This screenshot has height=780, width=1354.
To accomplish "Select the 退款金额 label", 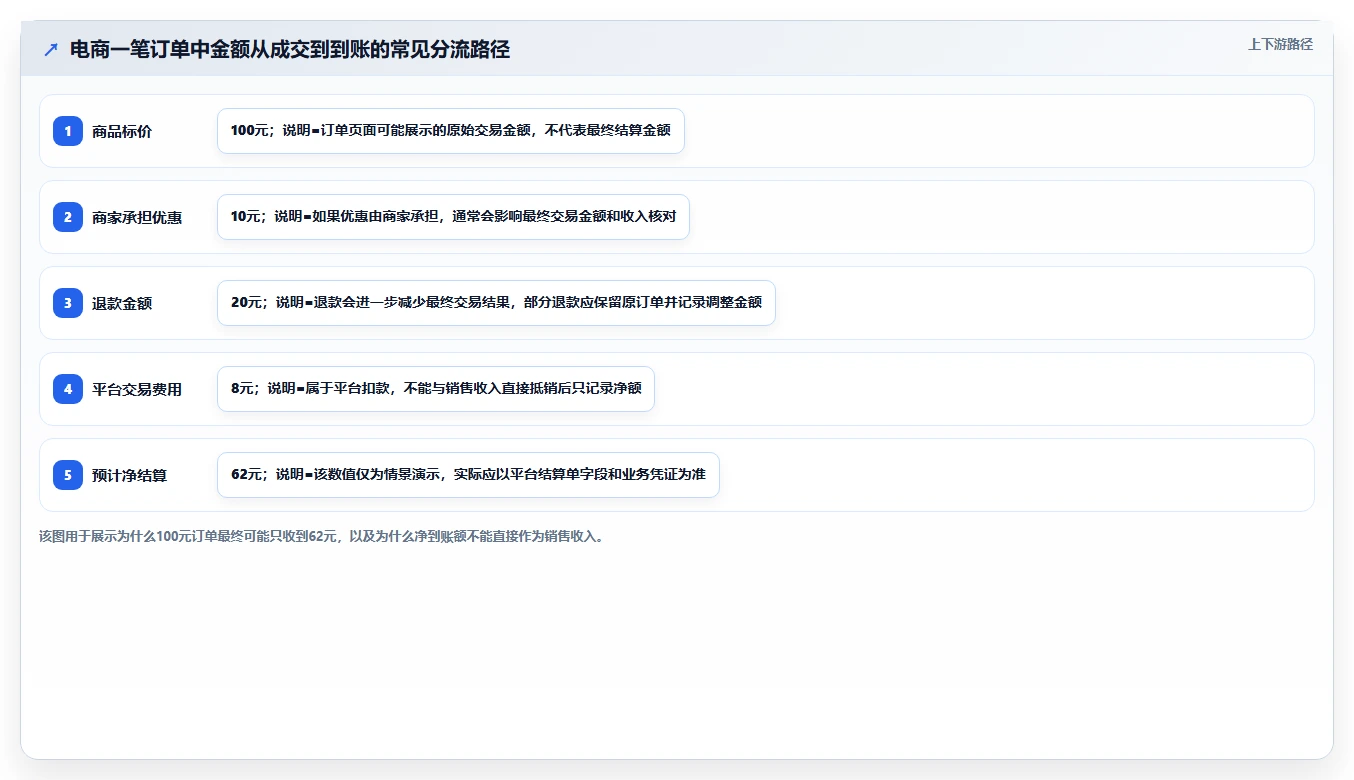I will pos(122,303).
